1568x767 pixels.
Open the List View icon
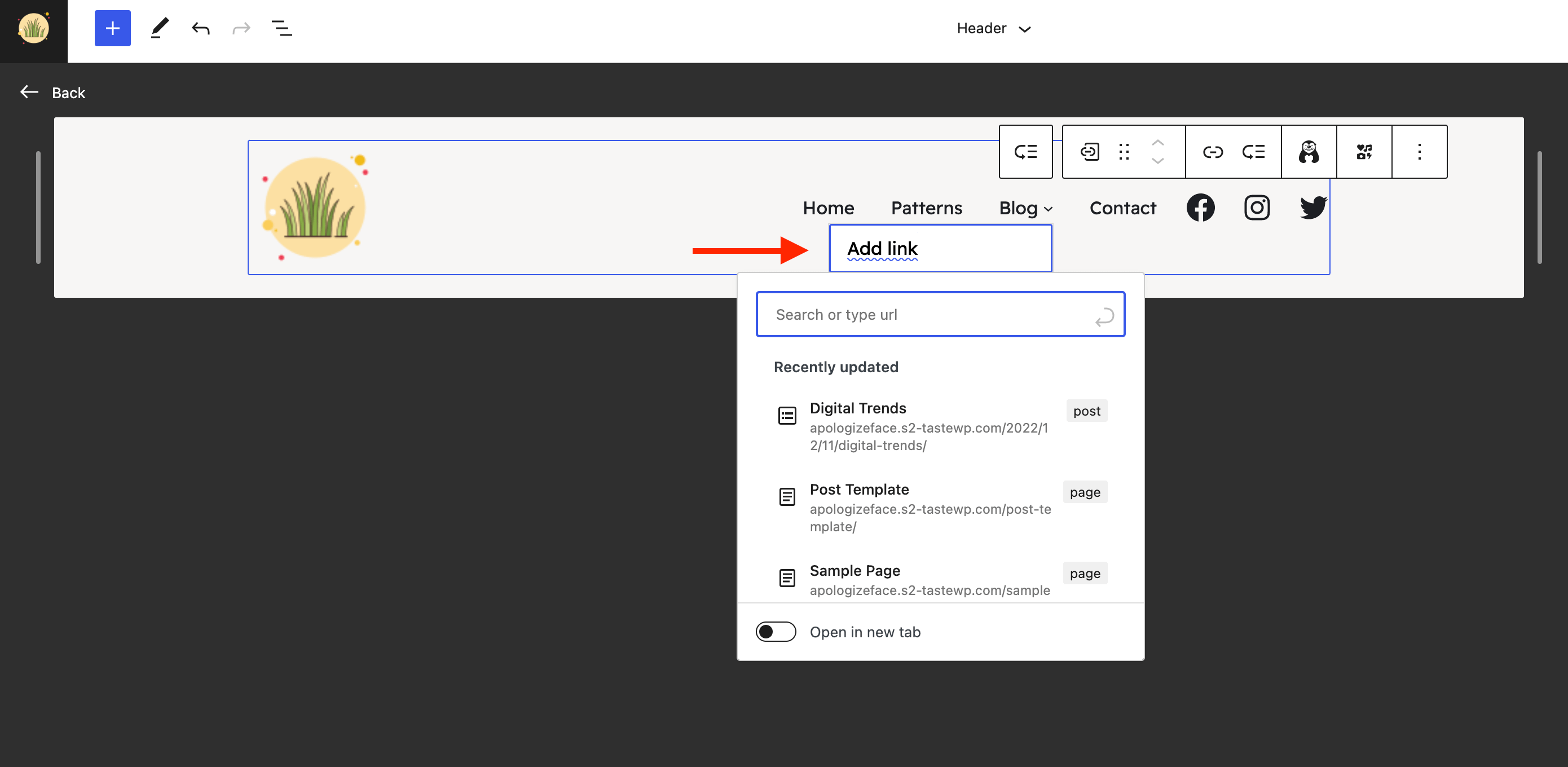(x=281, y=28)
